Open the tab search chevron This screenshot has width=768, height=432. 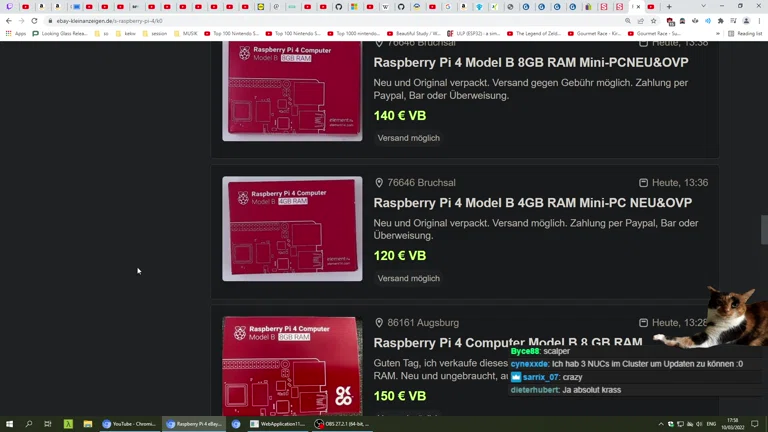(x=703, y=6)
